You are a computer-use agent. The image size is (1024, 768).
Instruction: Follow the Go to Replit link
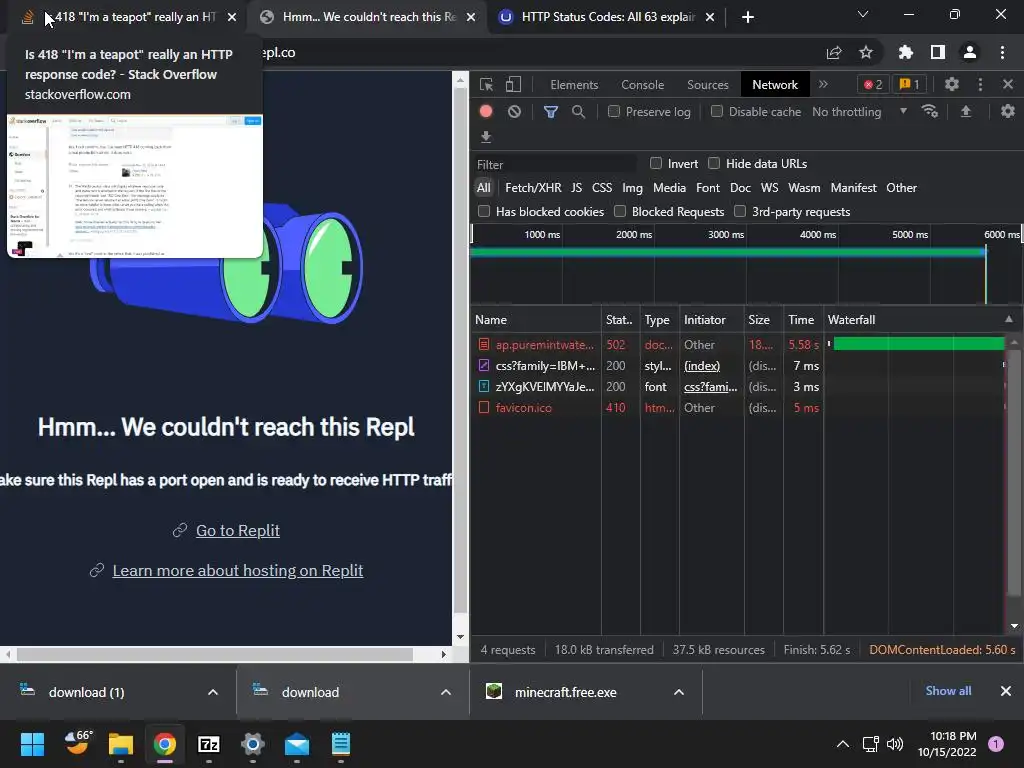click(238, 530)
